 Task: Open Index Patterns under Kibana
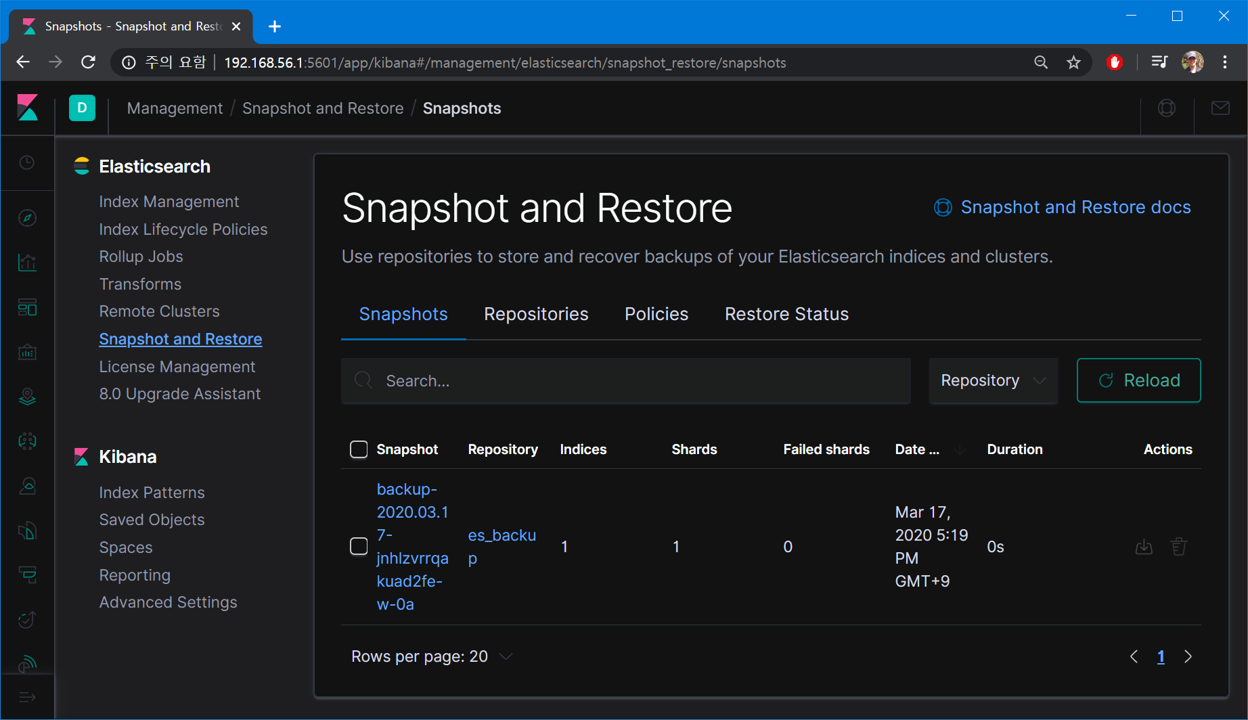pos(152,492)
